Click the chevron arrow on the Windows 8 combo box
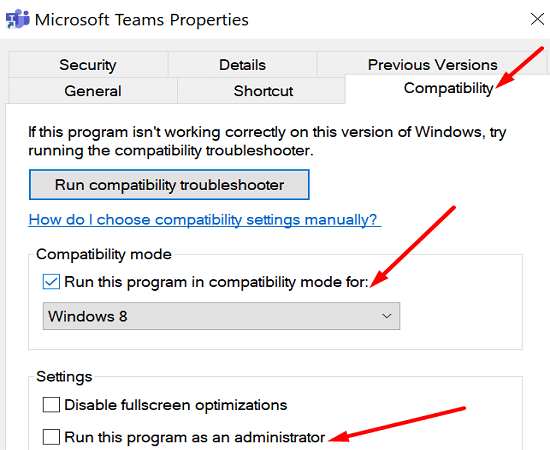The image size is (550, 450). (387, 316)
